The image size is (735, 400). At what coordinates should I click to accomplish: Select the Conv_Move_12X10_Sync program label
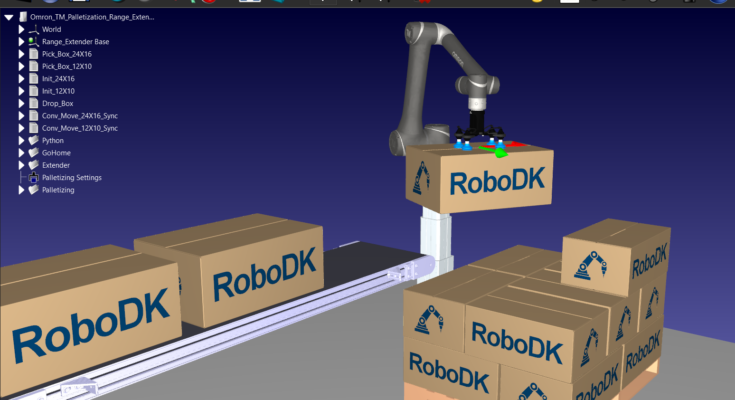click(x=79, y=128)
